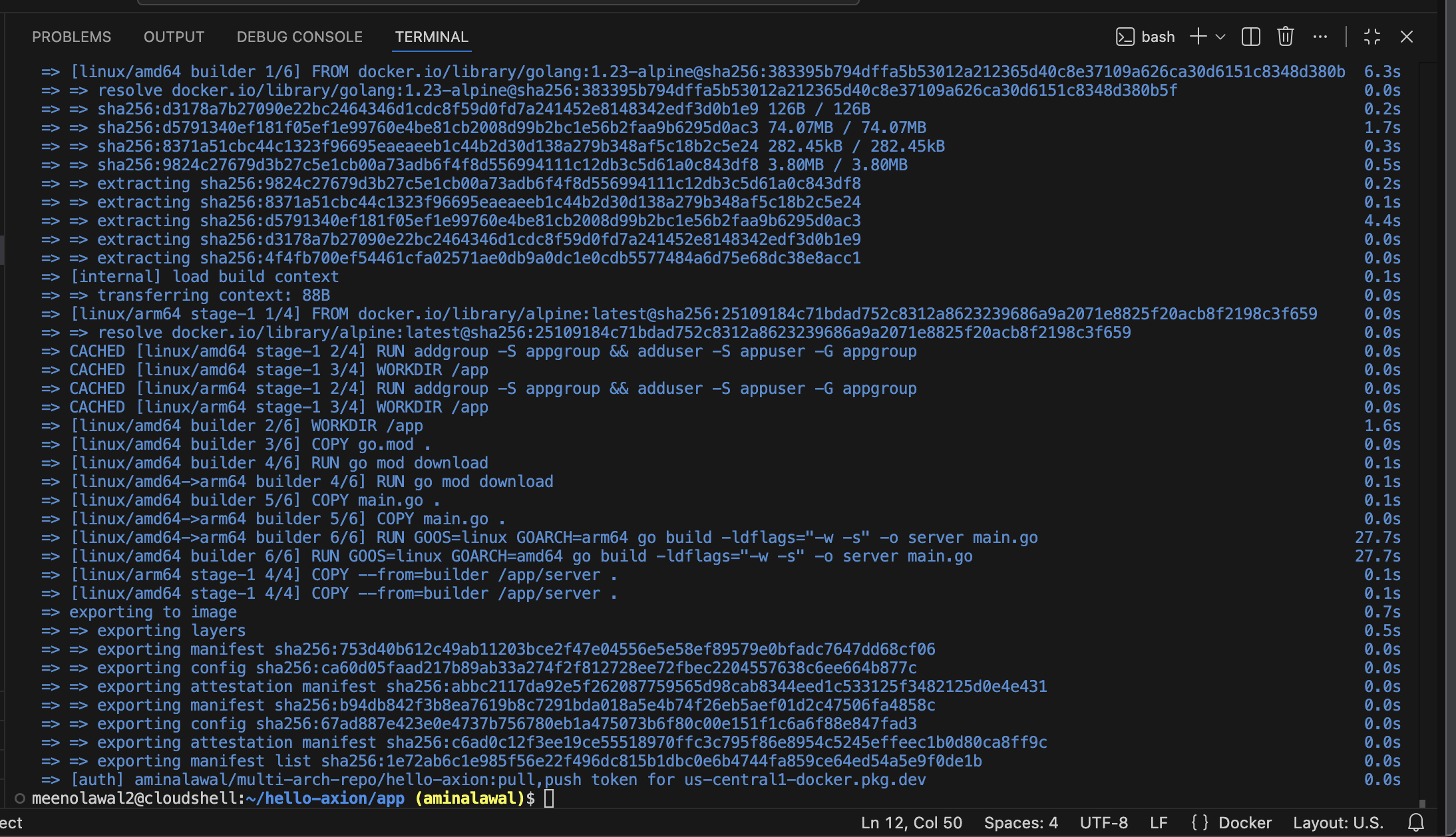The image size is (1456, 837).
Task: Click the path ~/hello-axion/app in prompt
Action: (x=324, y=798)
